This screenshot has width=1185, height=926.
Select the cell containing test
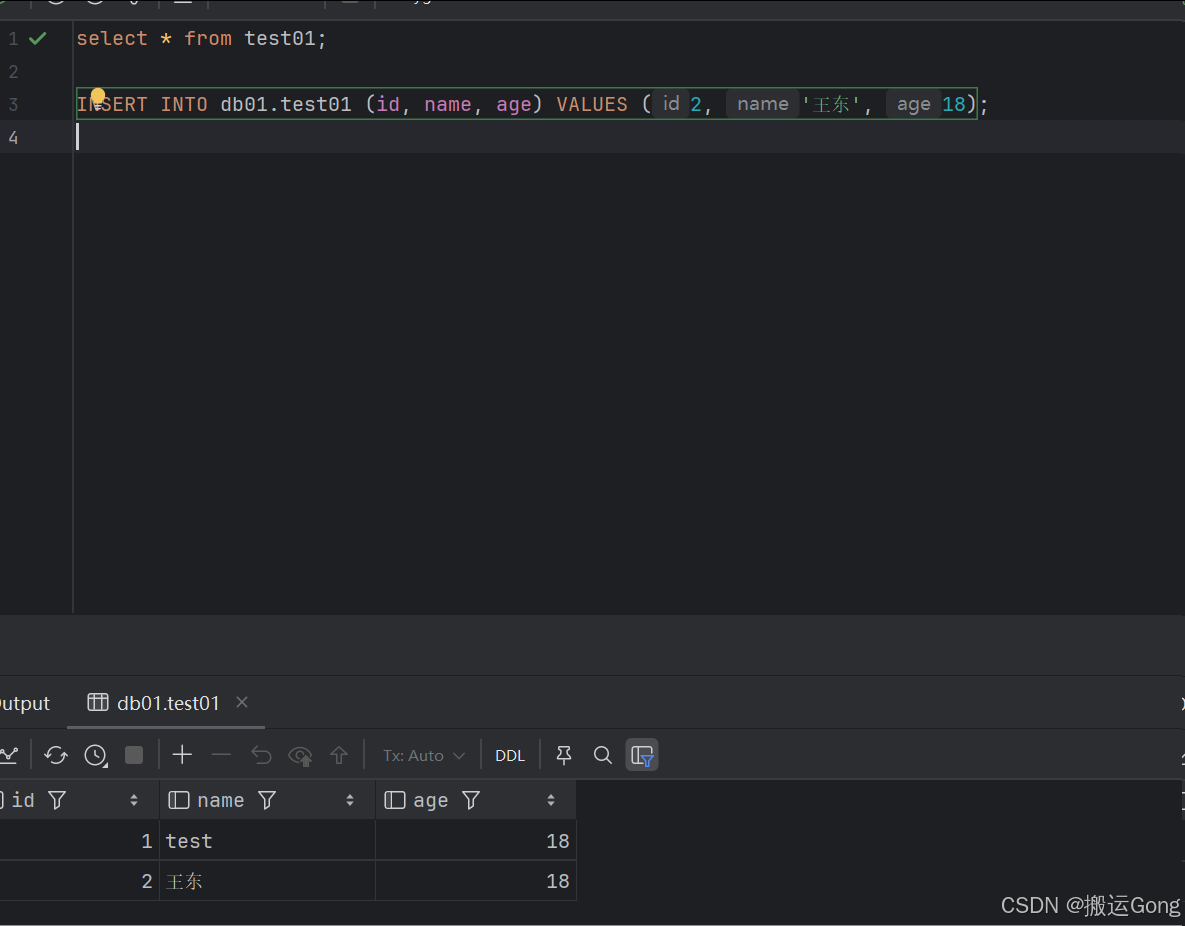pyautogui.click(x=268, y=841)
